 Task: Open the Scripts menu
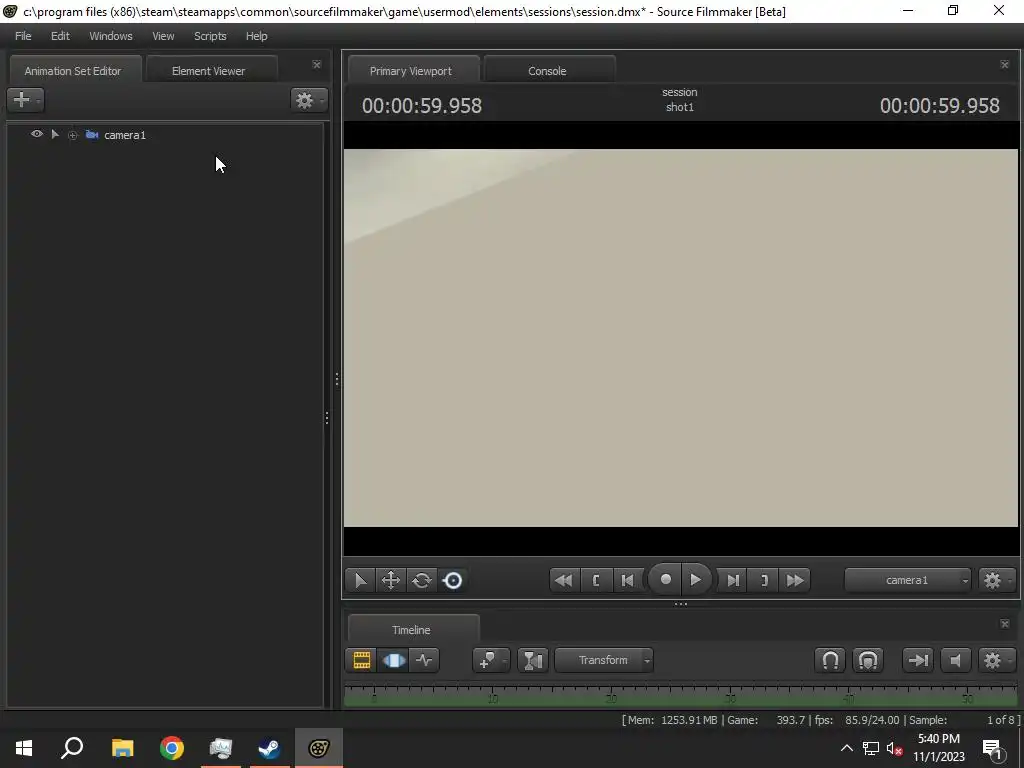point(210,36)
